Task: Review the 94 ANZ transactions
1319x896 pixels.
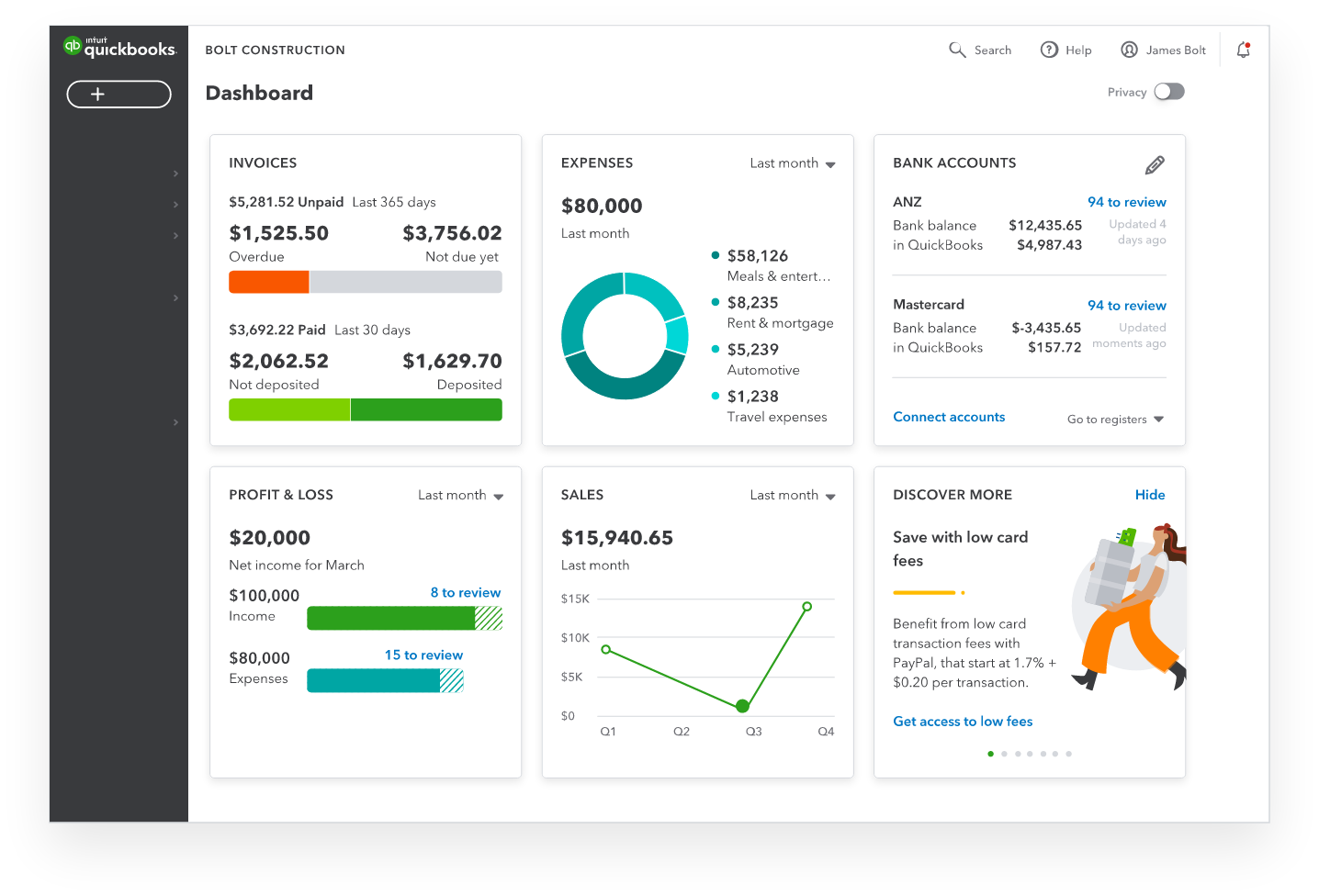Action: pyautogui.click(x=1127, y=202)
